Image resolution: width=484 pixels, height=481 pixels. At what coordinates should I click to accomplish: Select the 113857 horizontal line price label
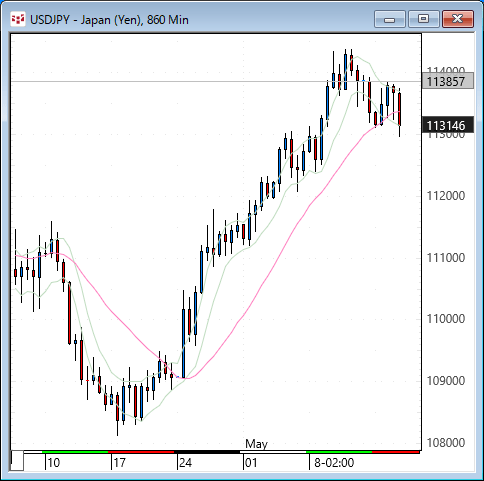tap(448, 81)
